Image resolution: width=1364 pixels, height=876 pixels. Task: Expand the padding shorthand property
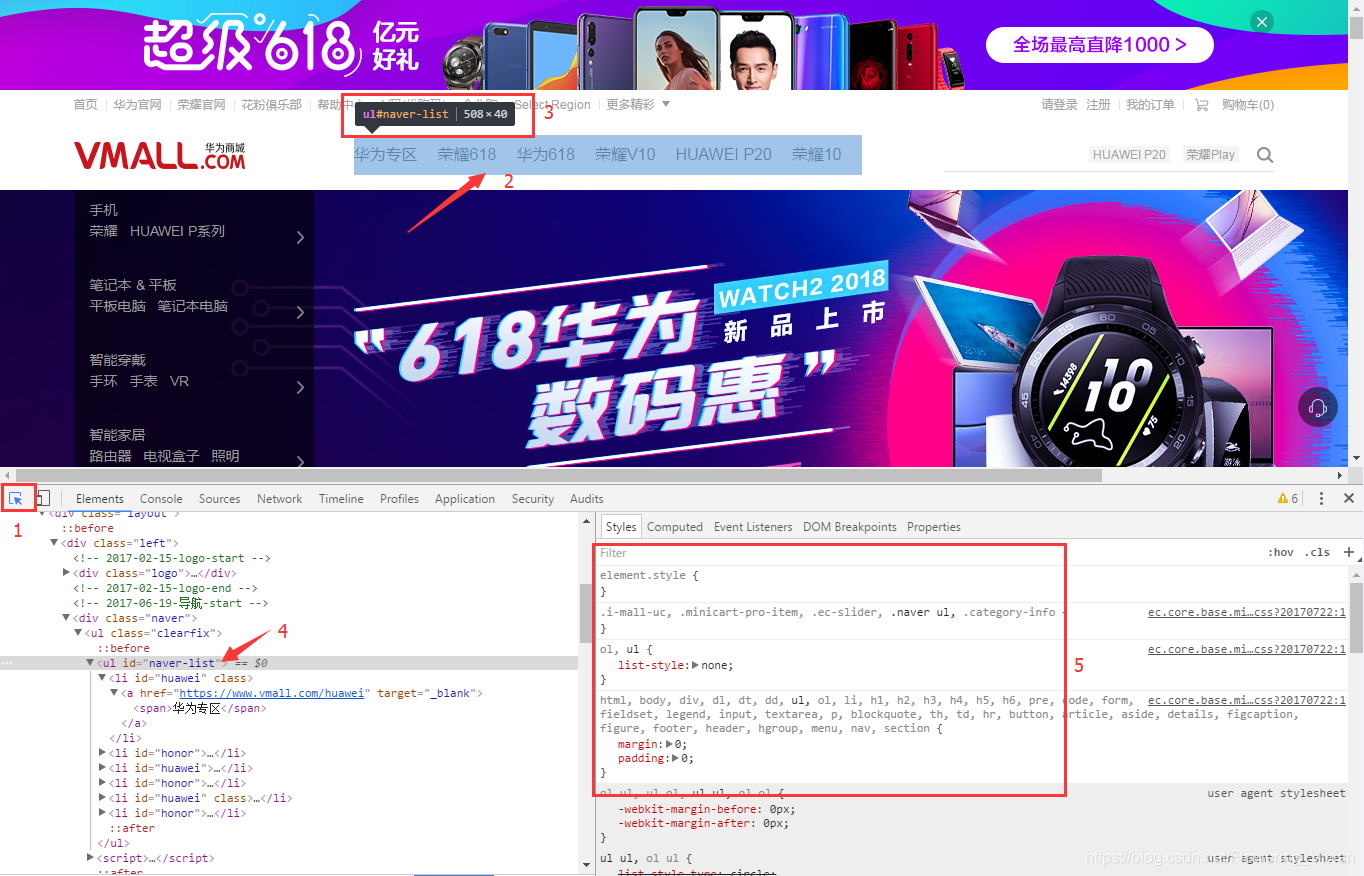(675, 758)
